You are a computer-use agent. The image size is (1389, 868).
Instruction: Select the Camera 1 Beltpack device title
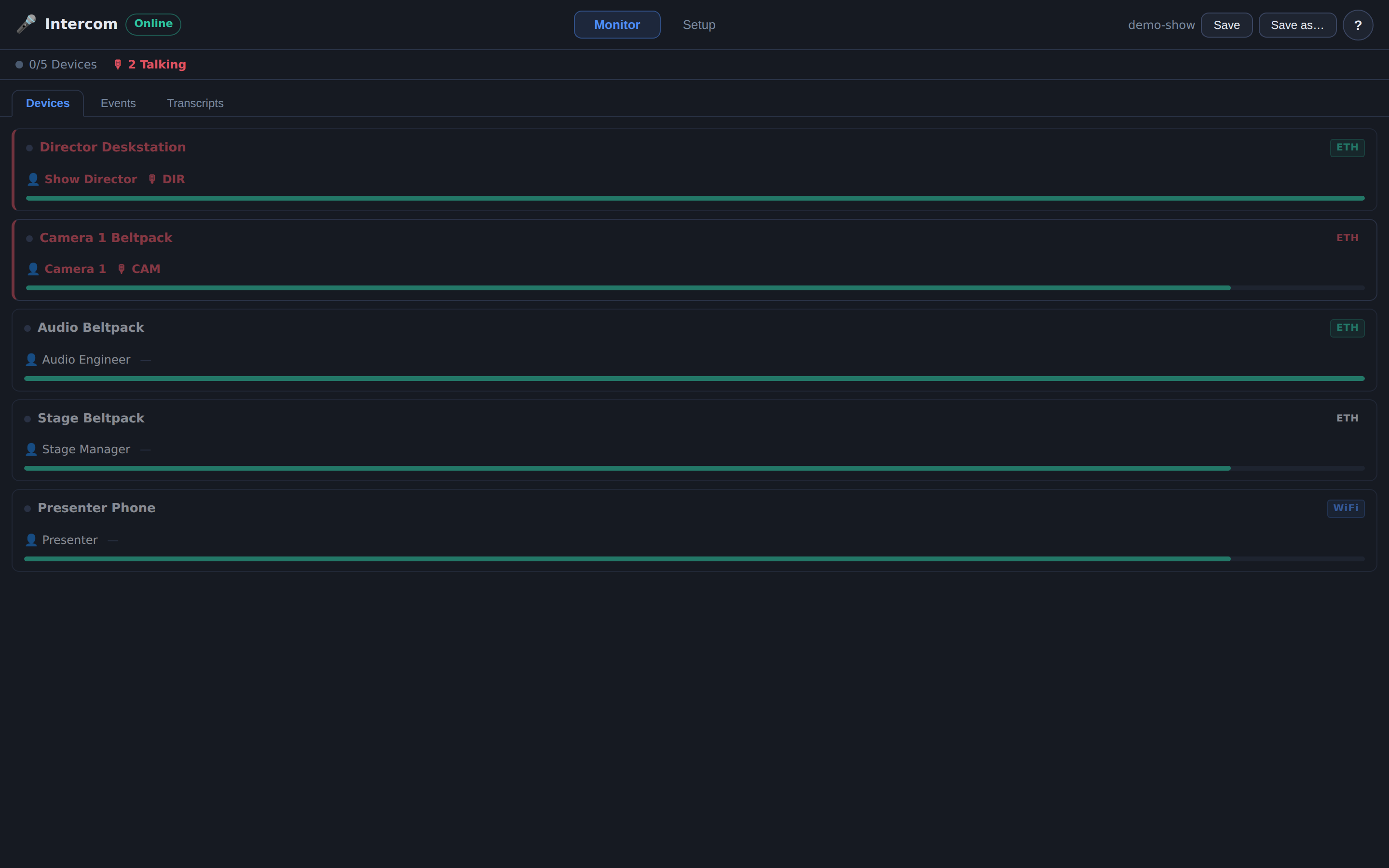click(x=106, y=238)
